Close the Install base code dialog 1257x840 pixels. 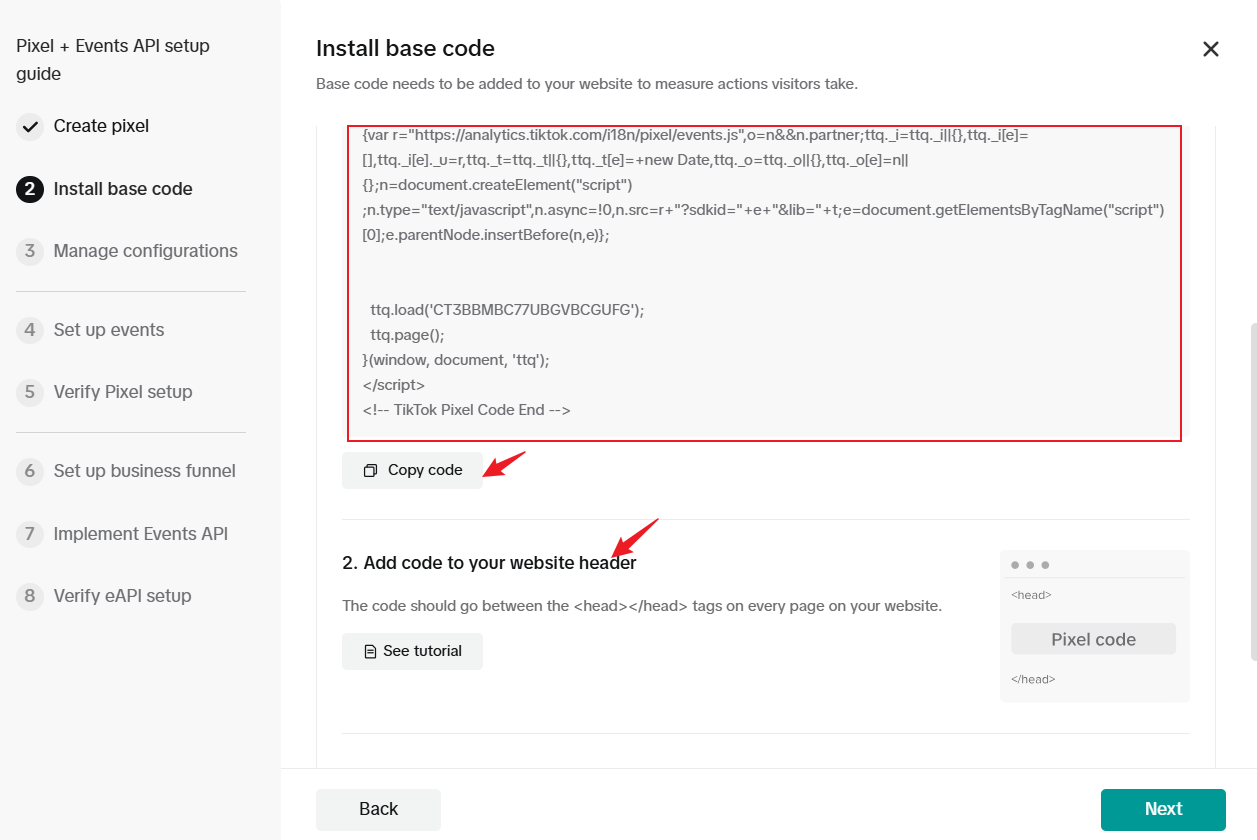tap(1210, 49)
